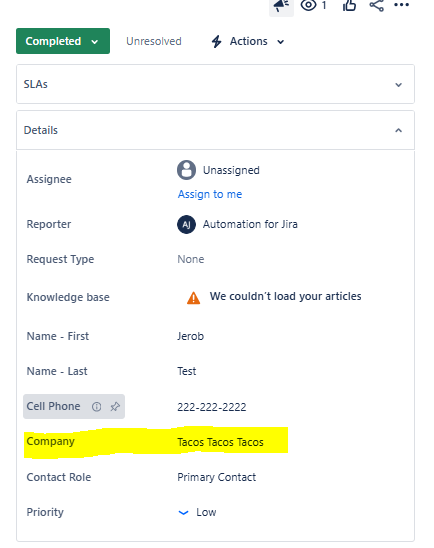
Task: Change the Low priority value
Action: tap(197, 512)
